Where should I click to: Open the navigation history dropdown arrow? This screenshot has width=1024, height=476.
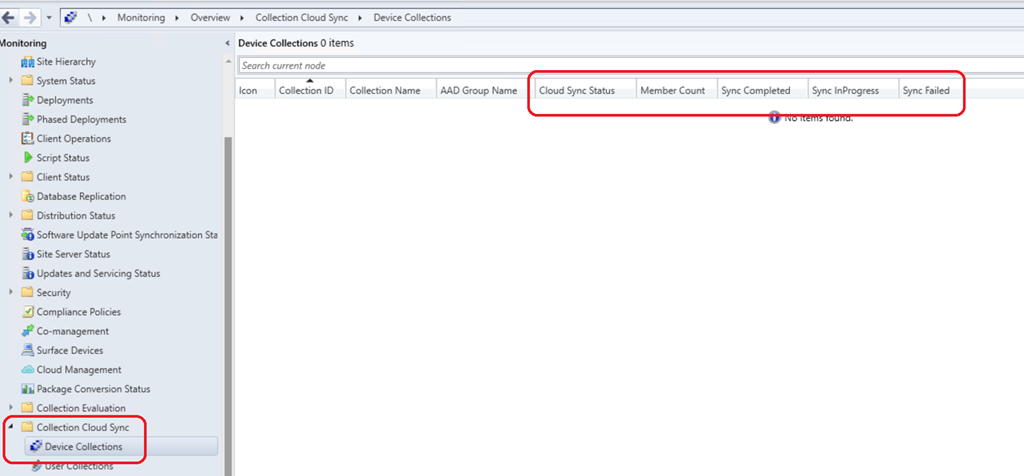(49, 18)
